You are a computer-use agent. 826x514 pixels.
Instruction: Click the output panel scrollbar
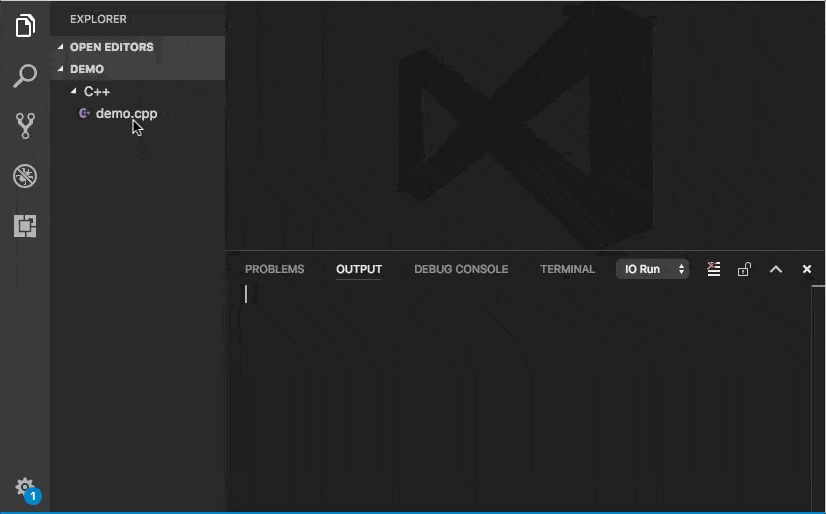(818, 398)
